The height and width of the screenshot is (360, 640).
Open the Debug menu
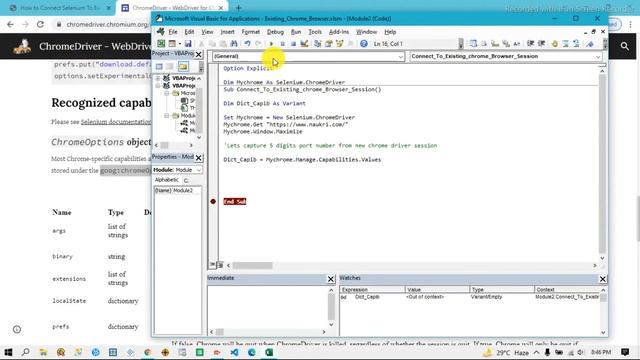pyautogui.click(x=275, y=32)
